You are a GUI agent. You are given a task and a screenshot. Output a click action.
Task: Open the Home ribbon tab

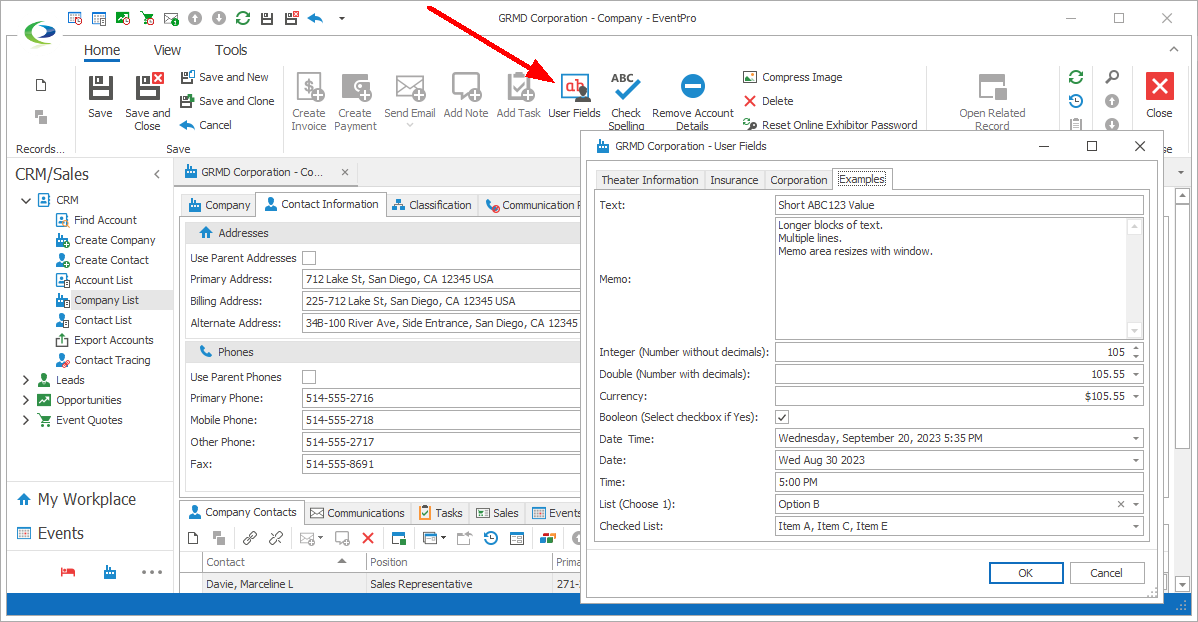[x=102, y=50]
